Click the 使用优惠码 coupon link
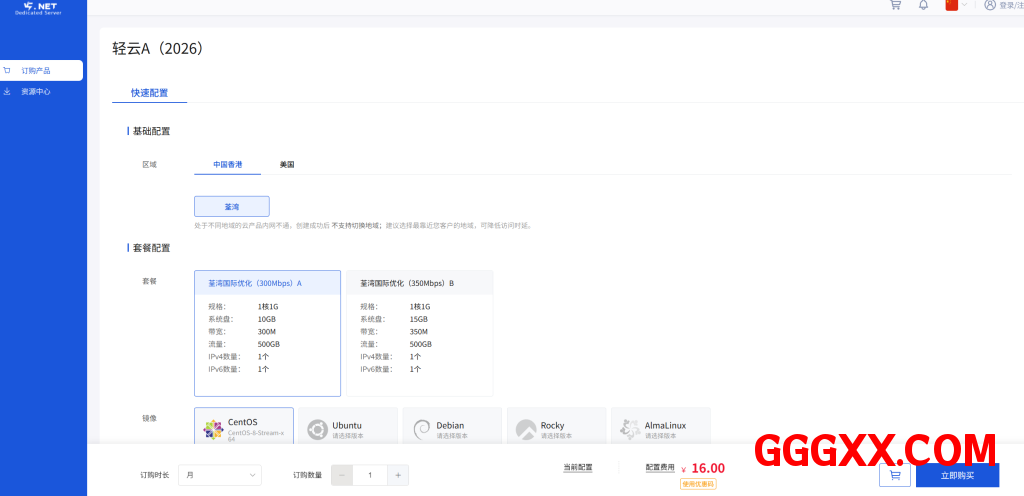The image size is (1024, 496). coord(698,484)
